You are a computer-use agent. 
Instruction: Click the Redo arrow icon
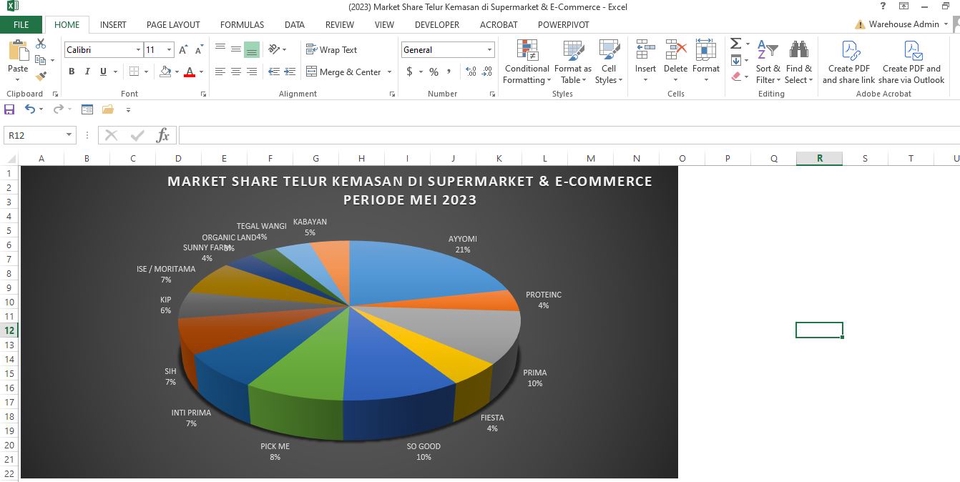pos(58,109)
